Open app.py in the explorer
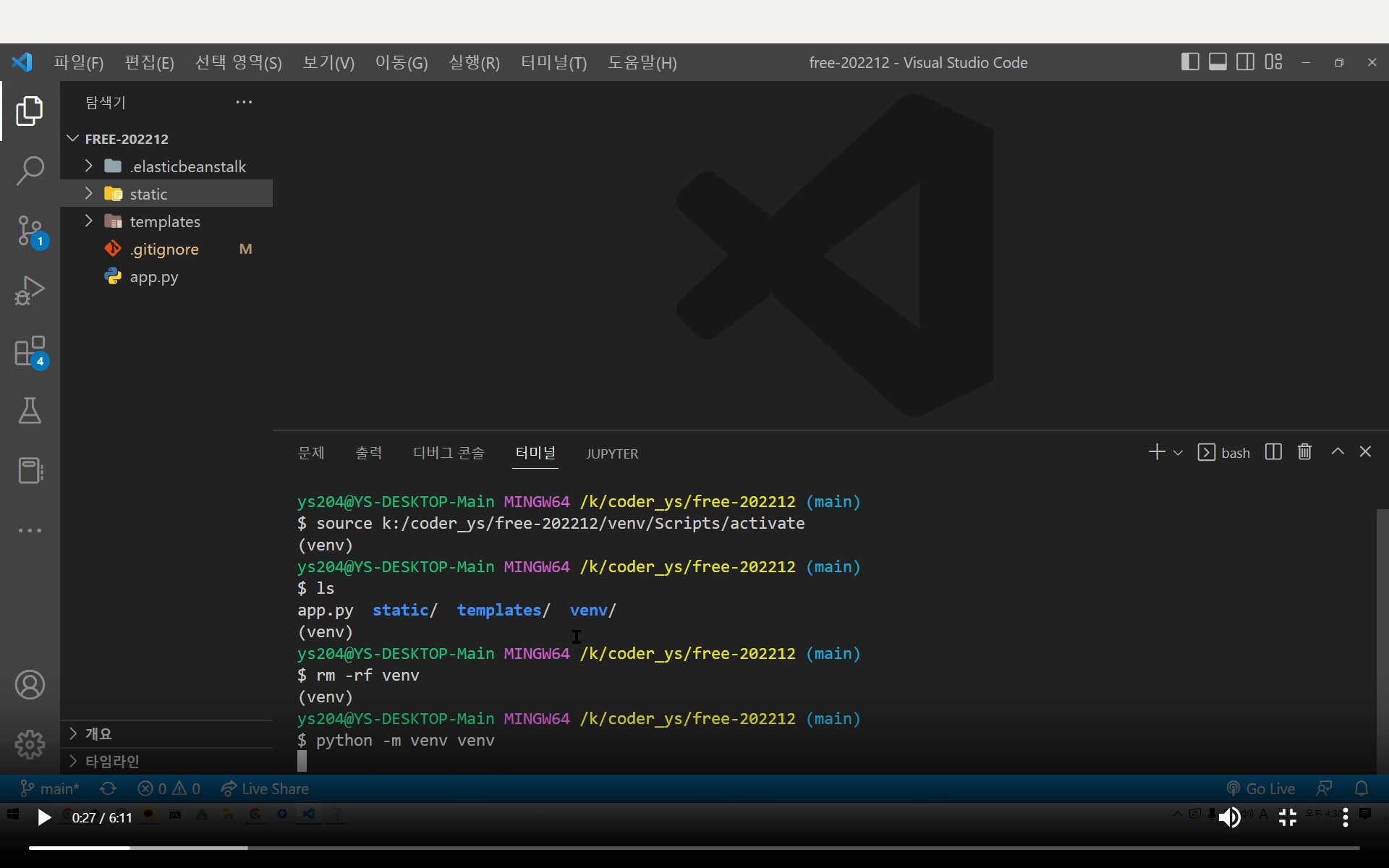 pyautogui.click(x=166, y=276)
